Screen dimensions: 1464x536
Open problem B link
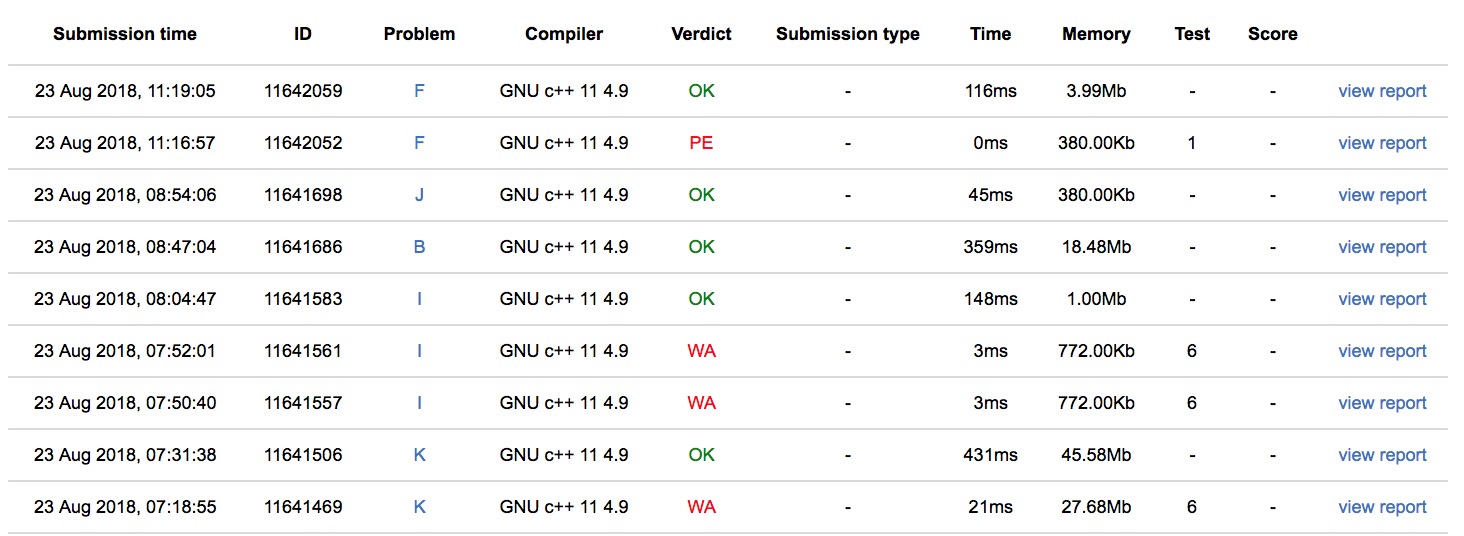(419, 247)
